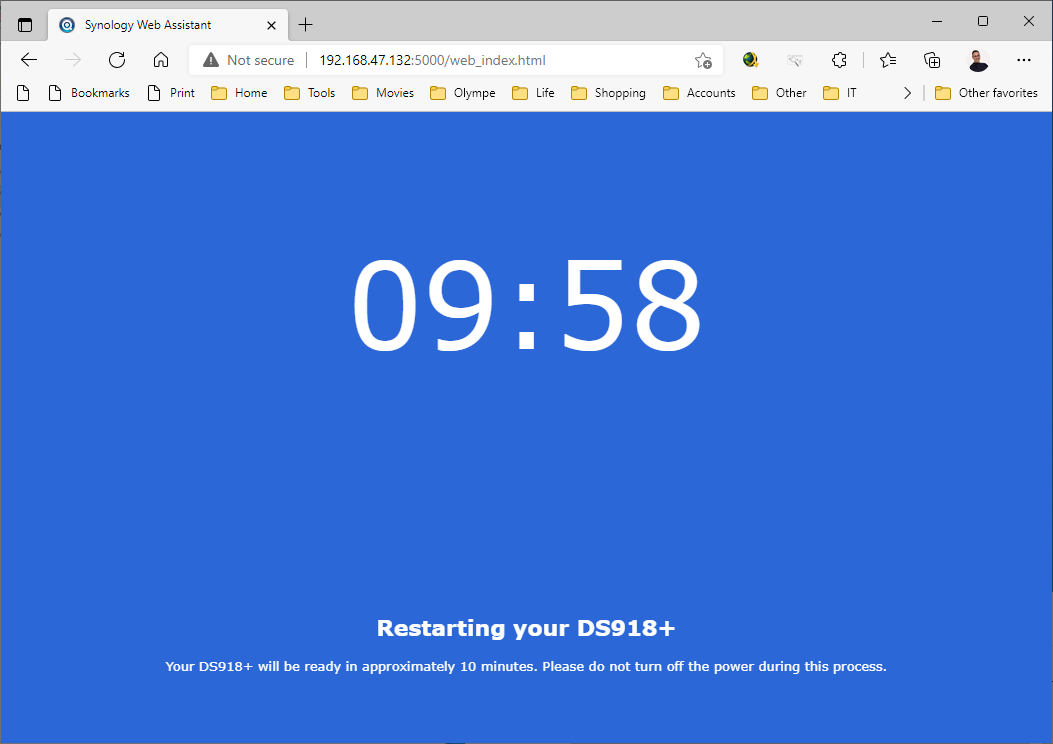Click the address bar URL
This screenshot has width=1053, height=744.
pos(432,60)
